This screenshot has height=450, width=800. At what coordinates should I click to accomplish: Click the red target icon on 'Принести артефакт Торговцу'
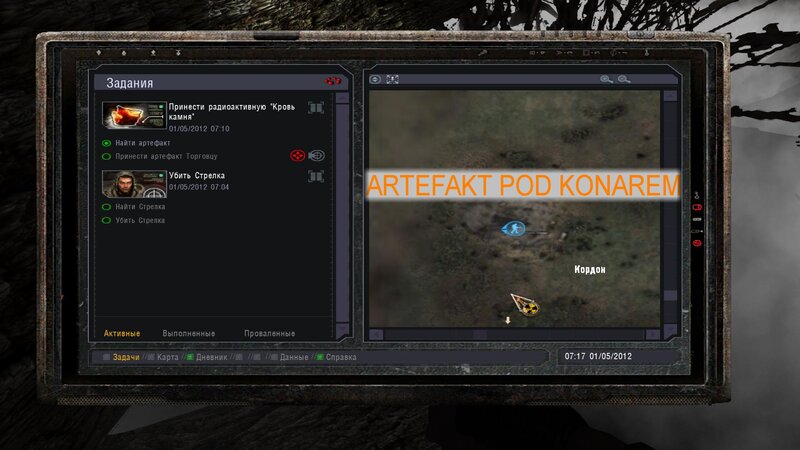296,156
